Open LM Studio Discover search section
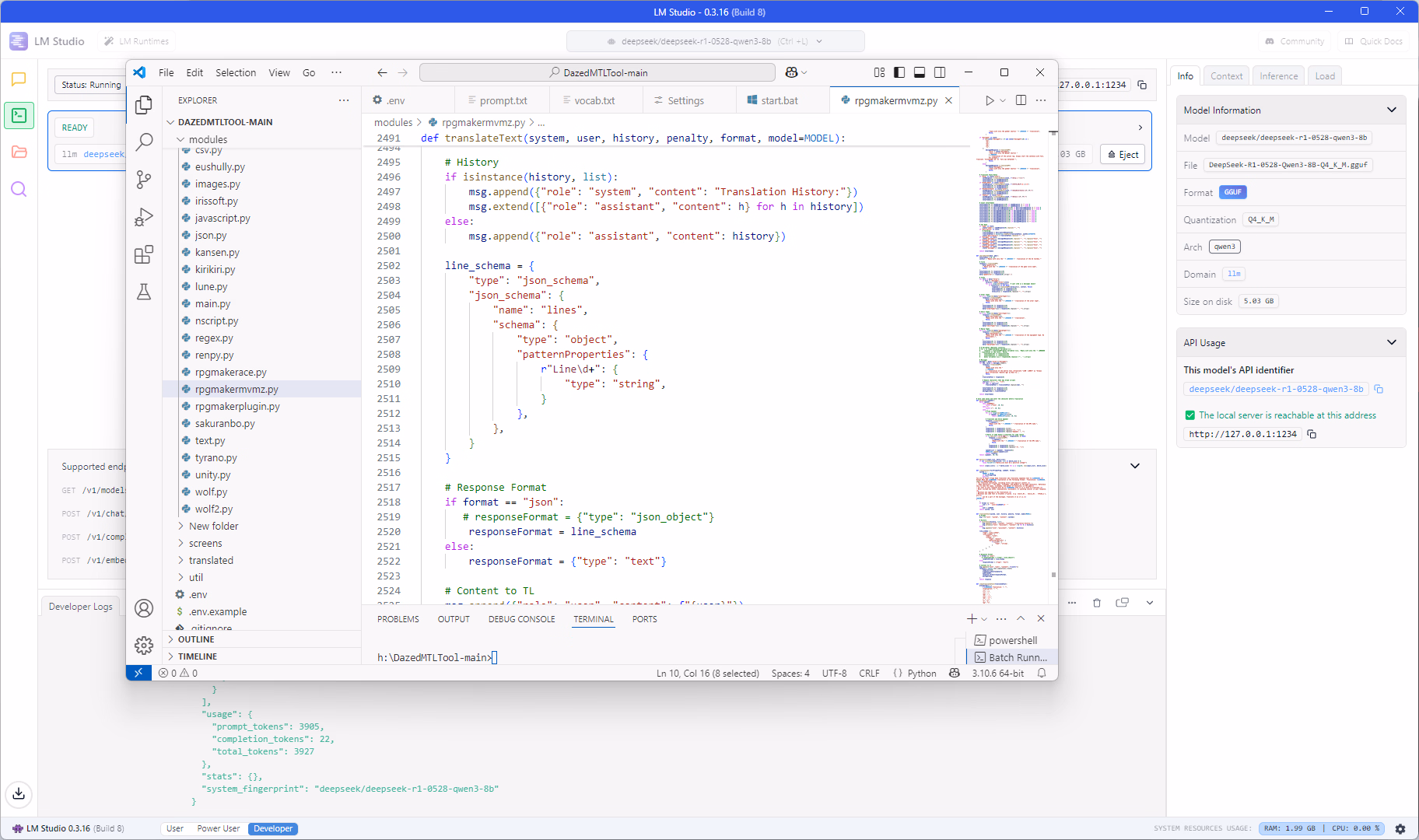 point(19,189)
